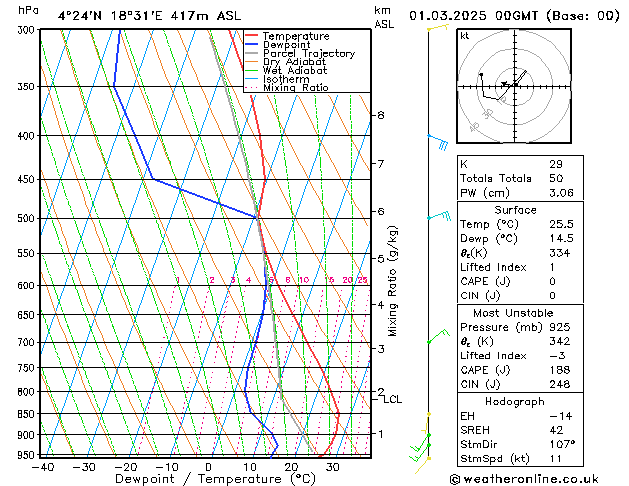
Task: Click the green wind barb near 700 hPa
Action: 436,336
